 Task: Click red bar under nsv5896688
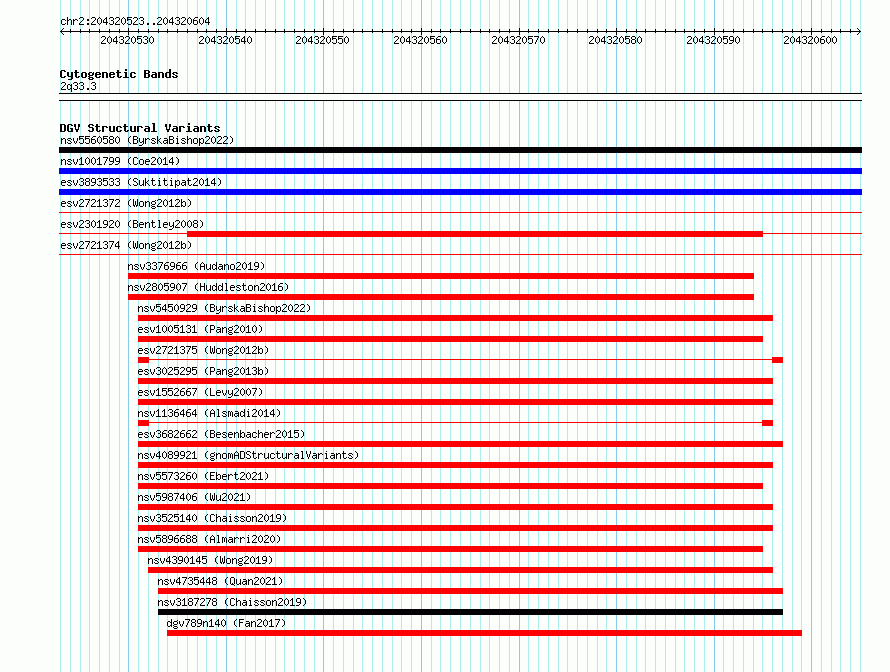click(x=450, y=549)
